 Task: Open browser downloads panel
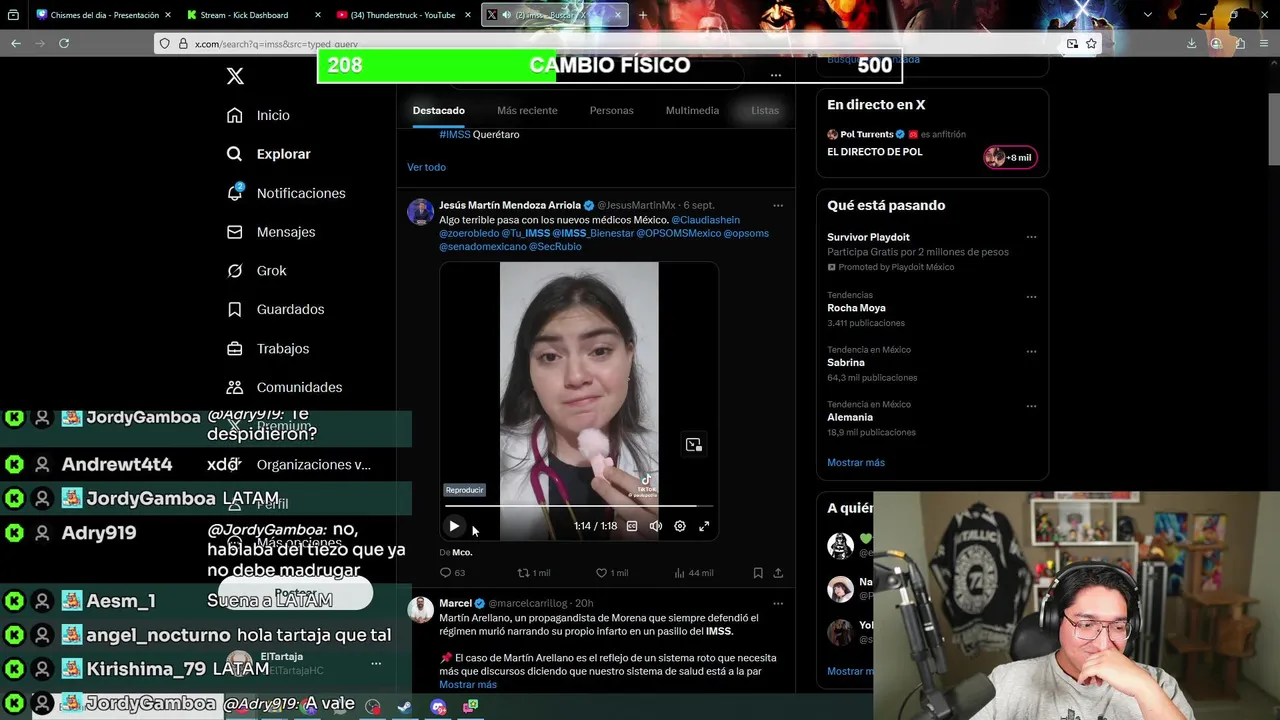click(x=1191, y=43)
